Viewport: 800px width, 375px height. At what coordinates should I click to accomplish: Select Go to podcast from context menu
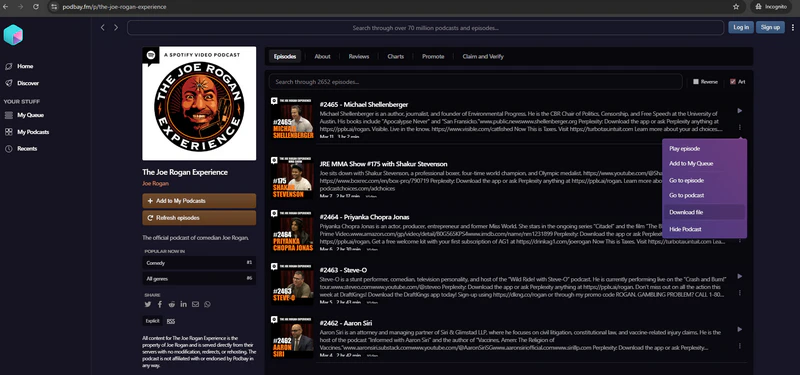[x=705, y=195]
